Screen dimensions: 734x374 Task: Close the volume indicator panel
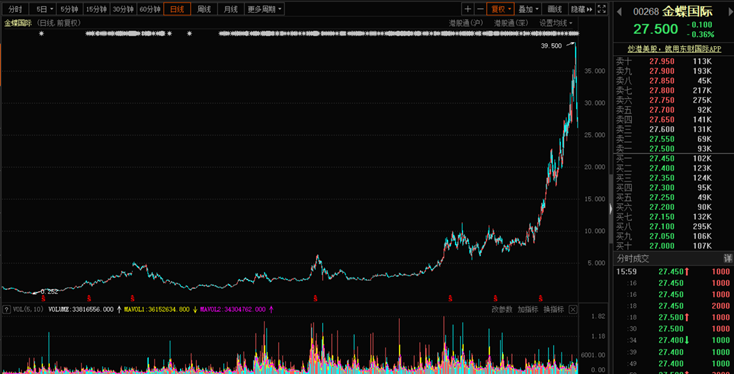point(573,309)
